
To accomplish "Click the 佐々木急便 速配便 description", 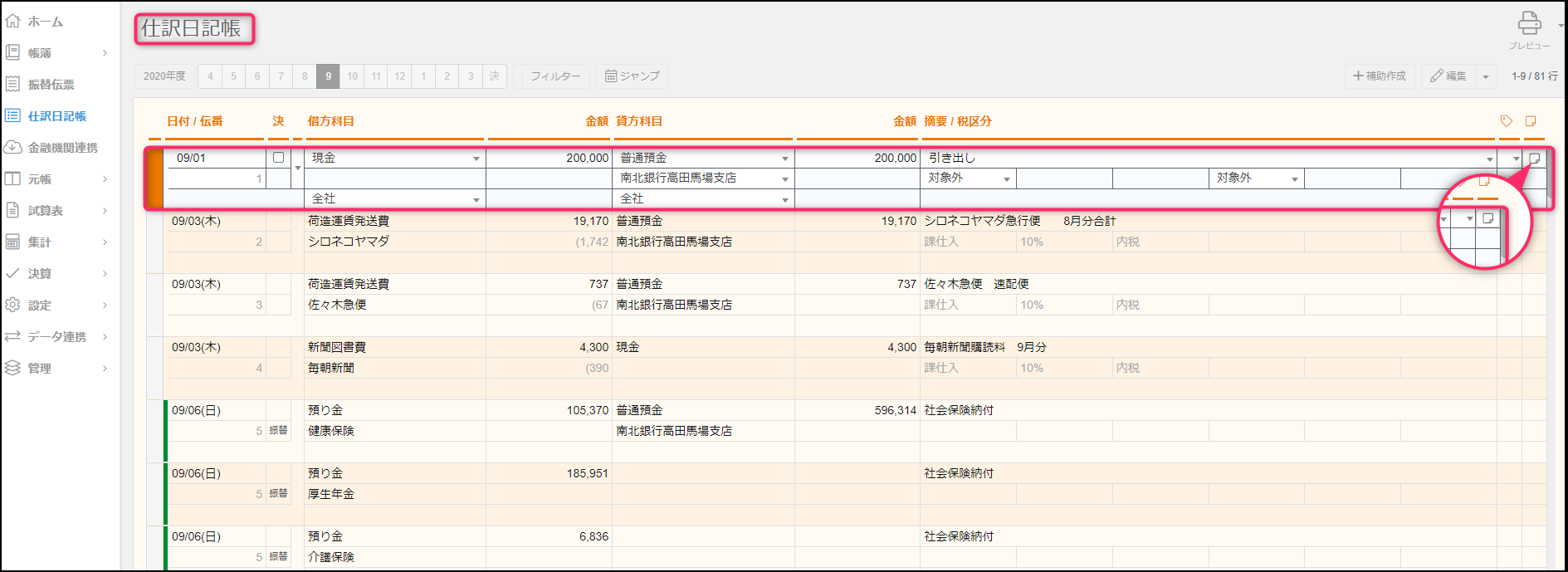I will point(977,284).
